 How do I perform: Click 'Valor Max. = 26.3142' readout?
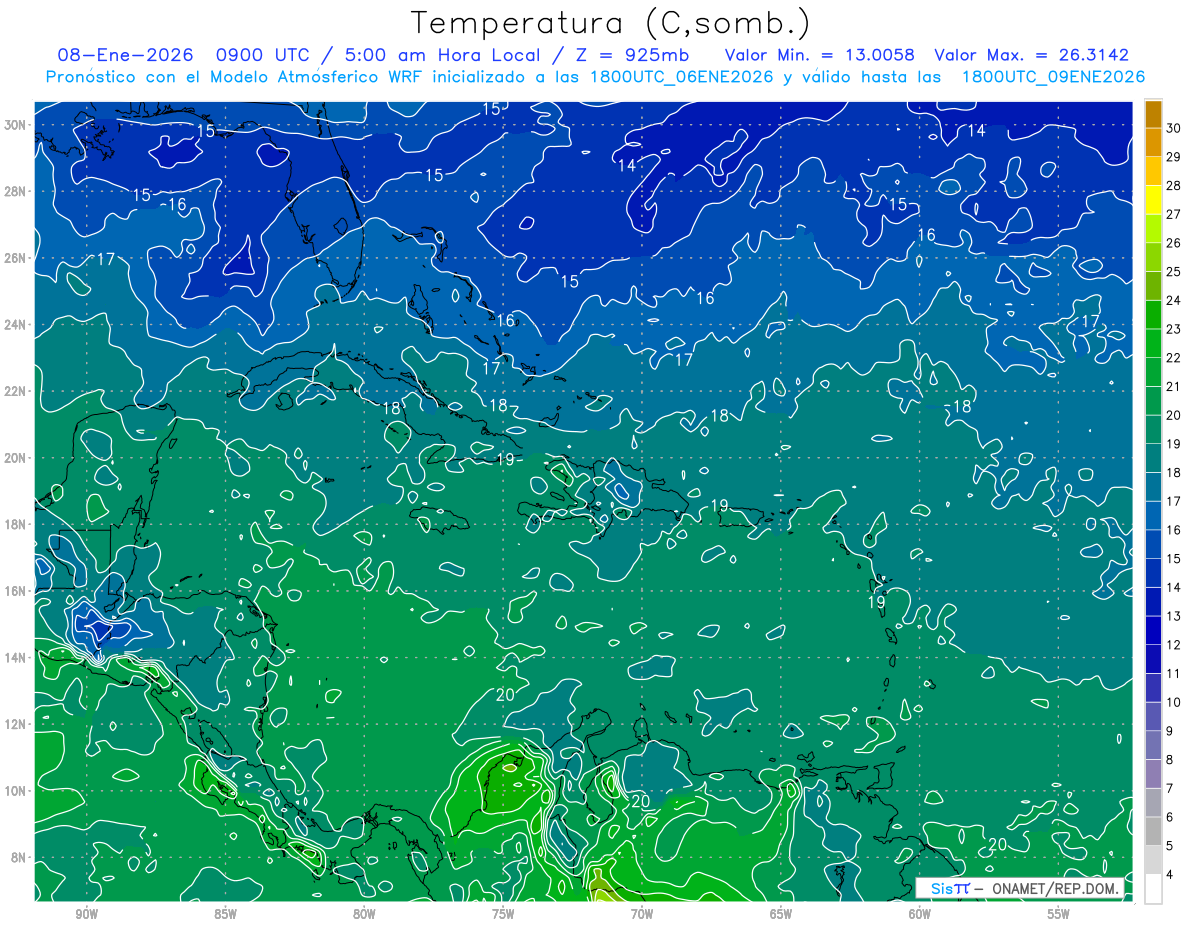(1033, 55)
